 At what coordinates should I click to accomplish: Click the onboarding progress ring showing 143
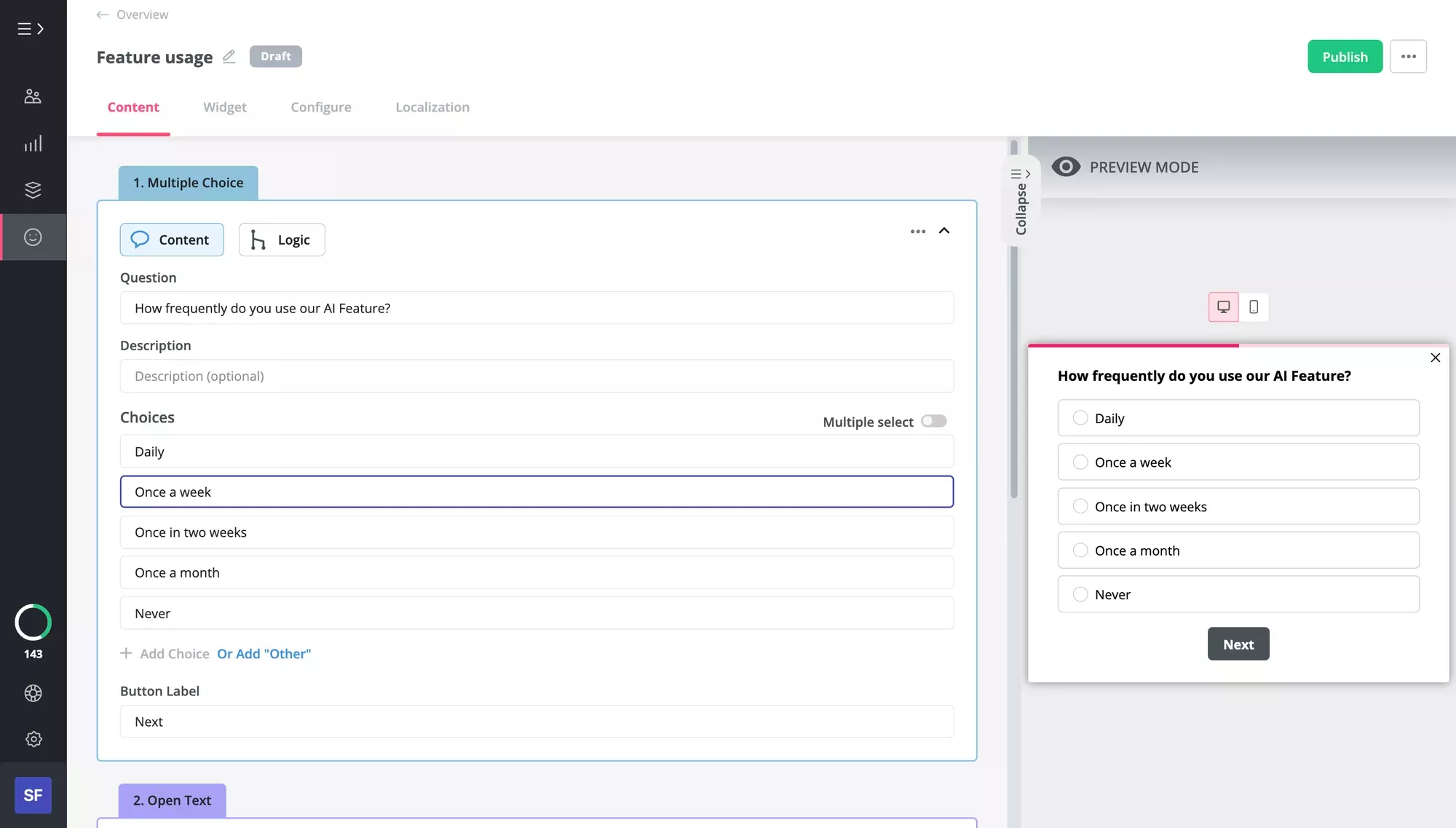click(x=33, y=623)
